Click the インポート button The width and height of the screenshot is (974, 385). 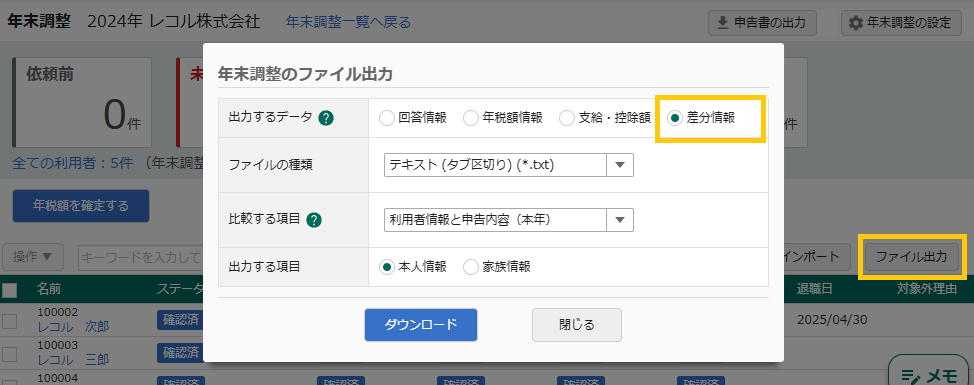[x=817, y=256]
